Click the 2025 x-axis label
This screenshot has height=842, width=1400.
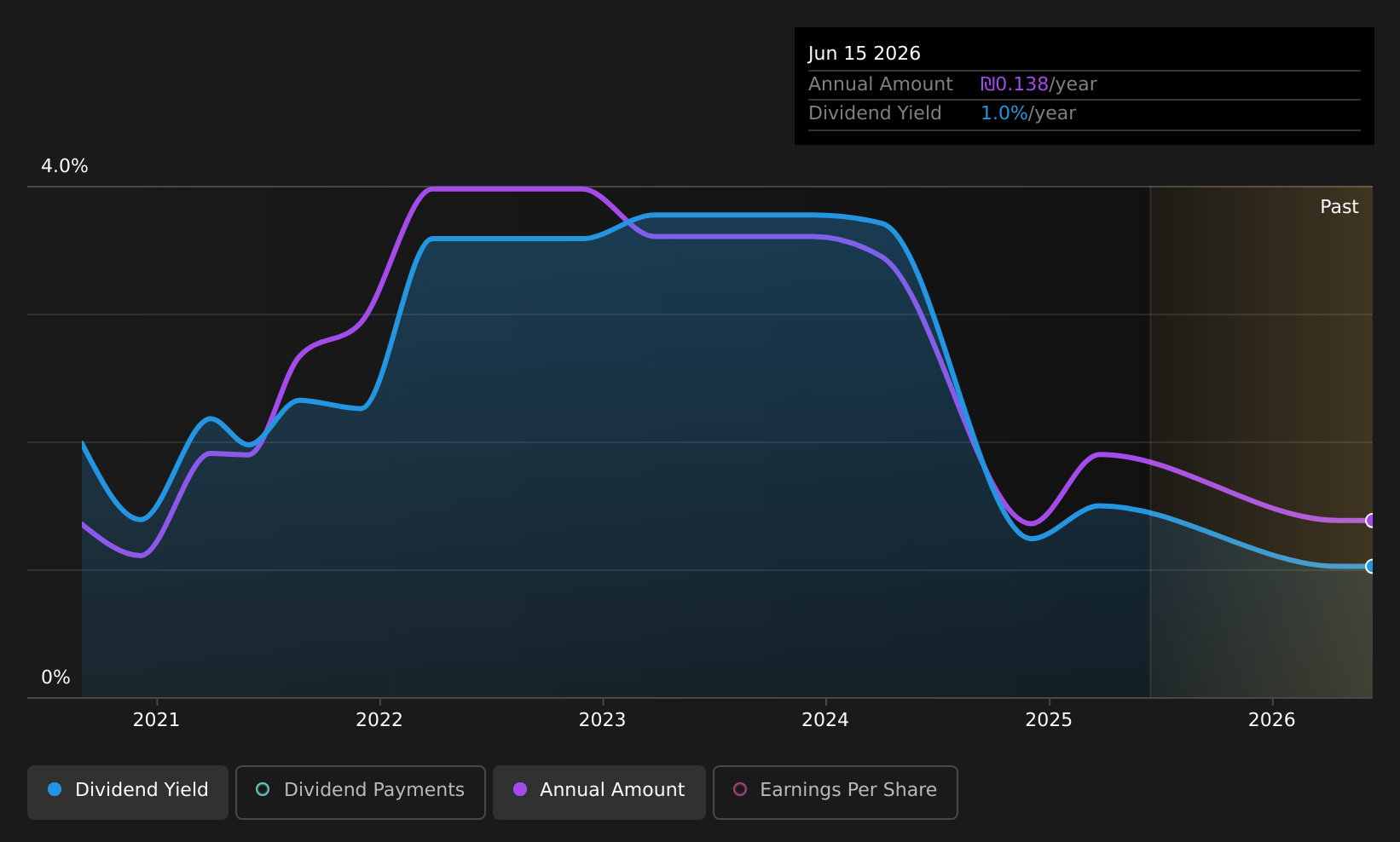pos(1049,720)
